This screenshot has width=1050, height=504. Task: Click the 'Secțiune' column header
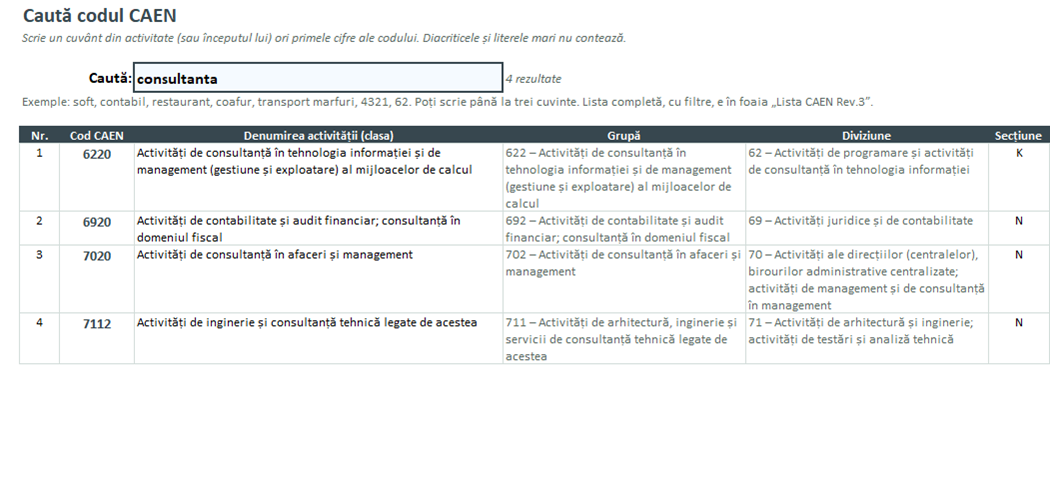coord(1019,135)
